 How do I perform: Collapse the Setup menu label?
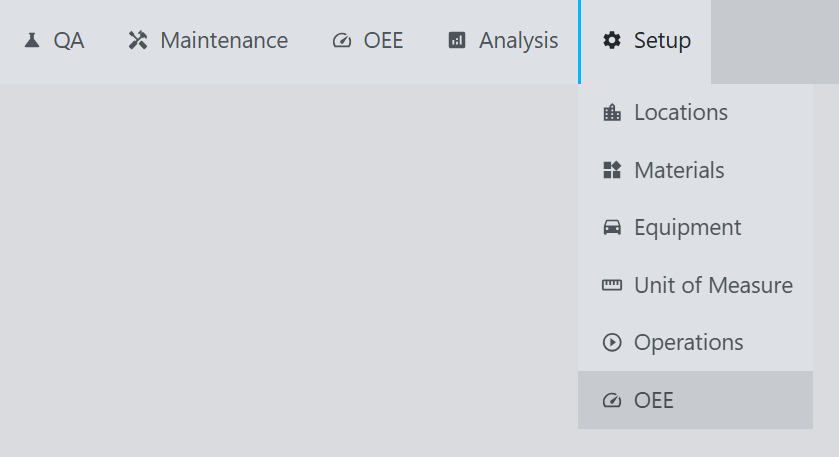[662, 41]
